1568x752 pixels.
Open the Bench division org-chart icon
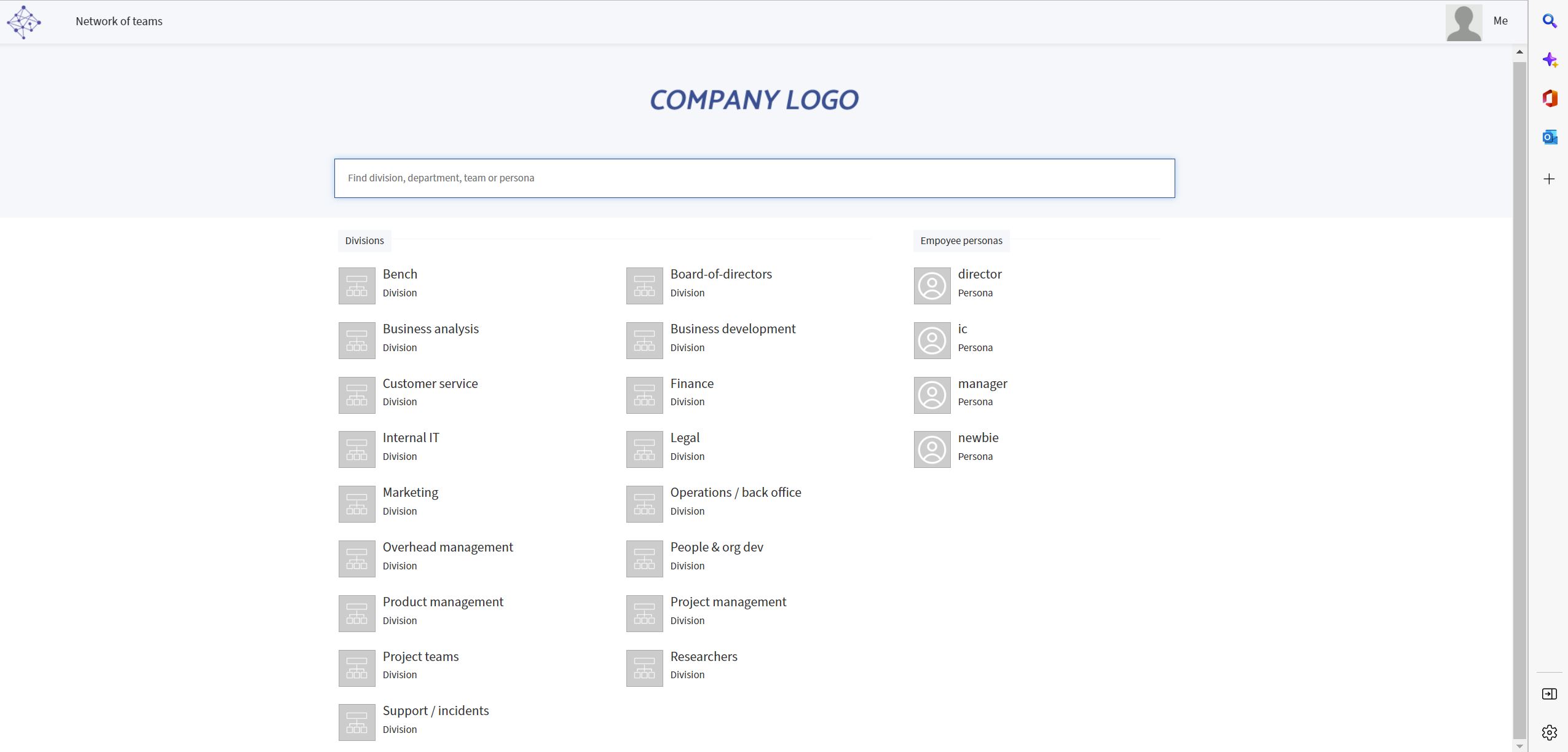(357, 286)
